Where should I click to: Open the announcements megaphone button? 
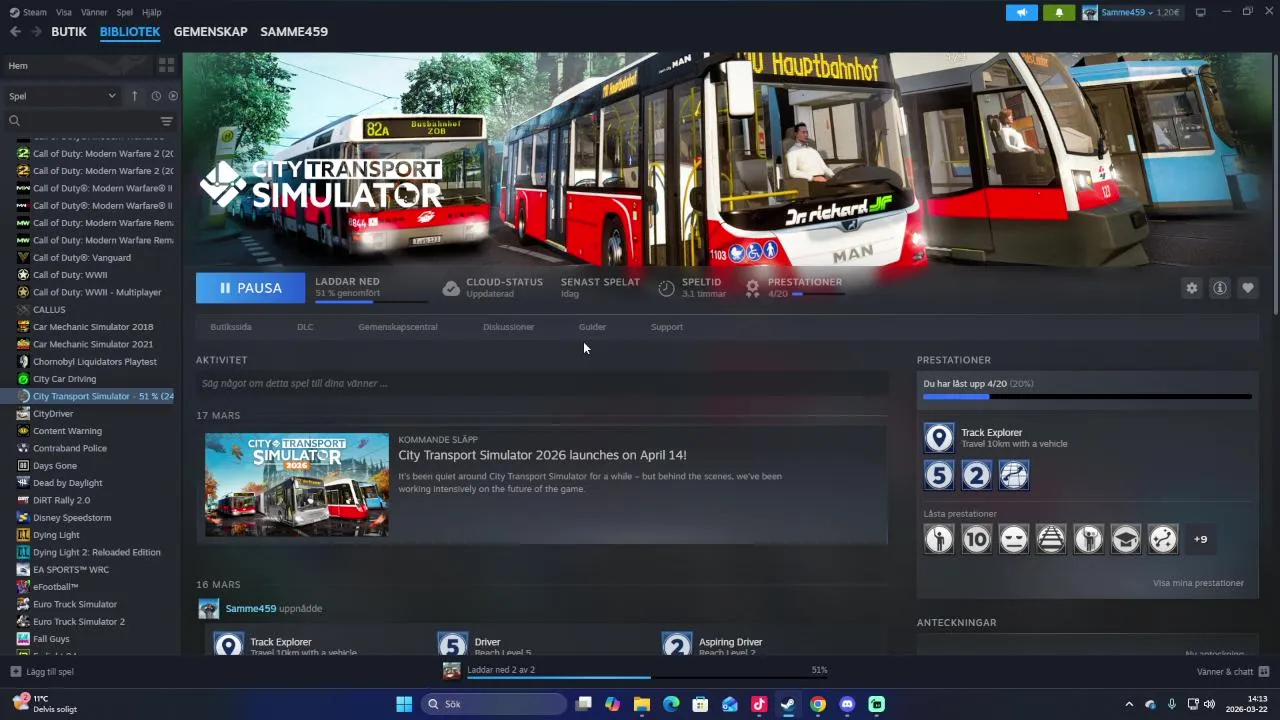1021,12
